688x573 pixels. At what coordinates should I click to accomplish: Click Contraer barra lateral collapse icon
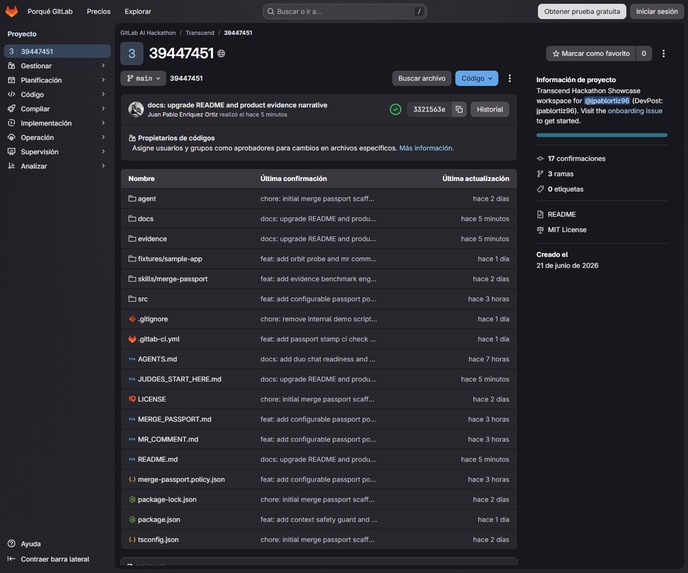[x=11, y=559]
